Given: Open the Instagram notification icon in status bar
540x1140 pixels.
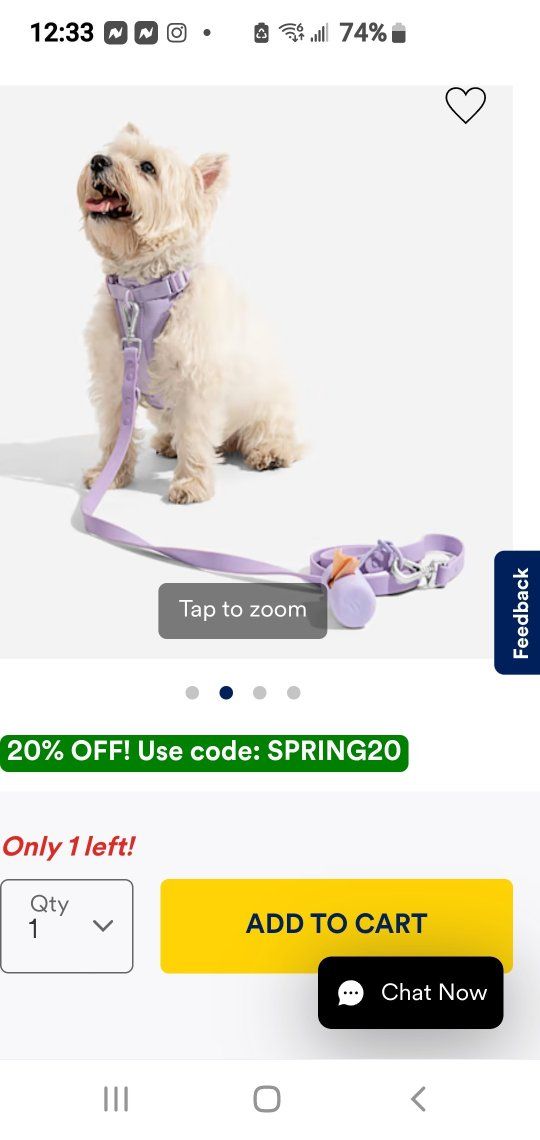Looking at the screenshot, I should click(177, 33).
